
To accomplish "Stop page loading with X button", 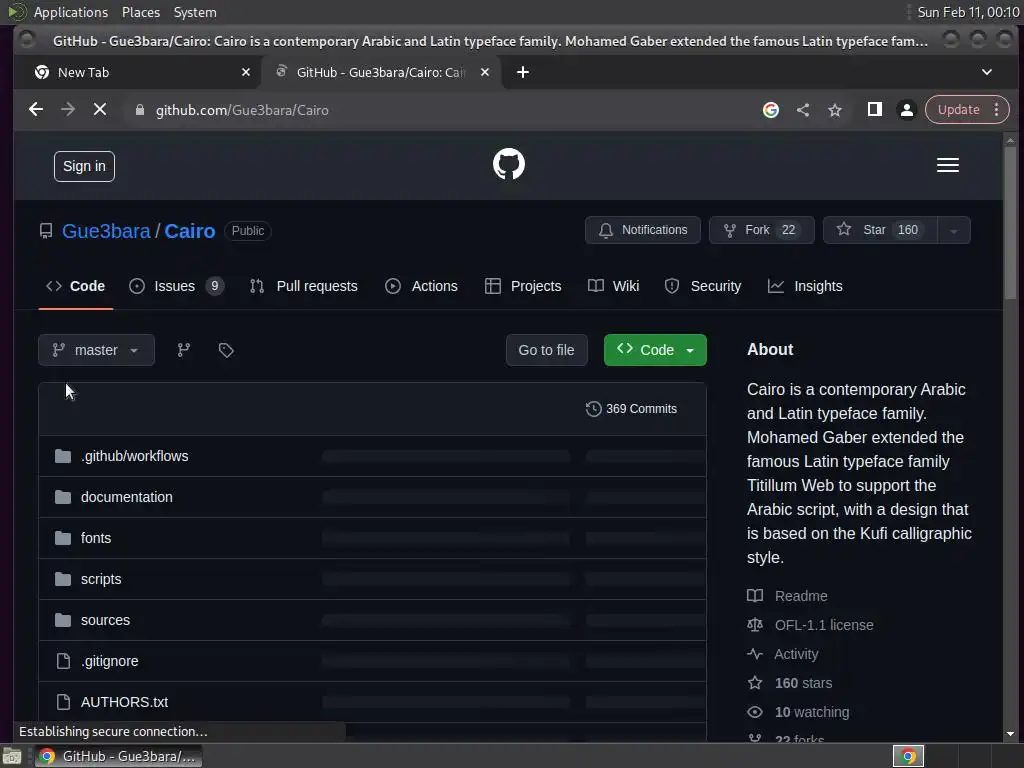I will click(100, 109).
